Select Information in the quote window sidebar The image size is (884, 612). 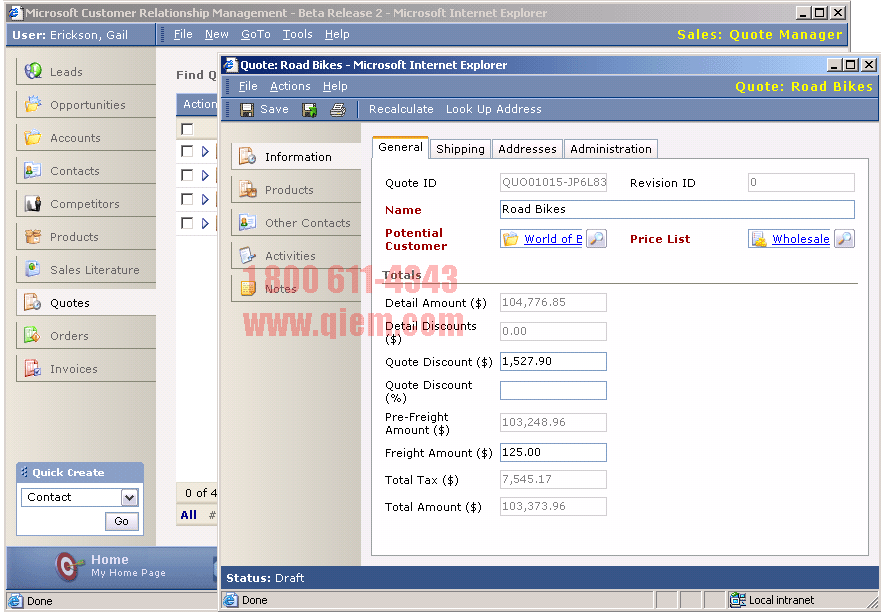pos(296,157)
